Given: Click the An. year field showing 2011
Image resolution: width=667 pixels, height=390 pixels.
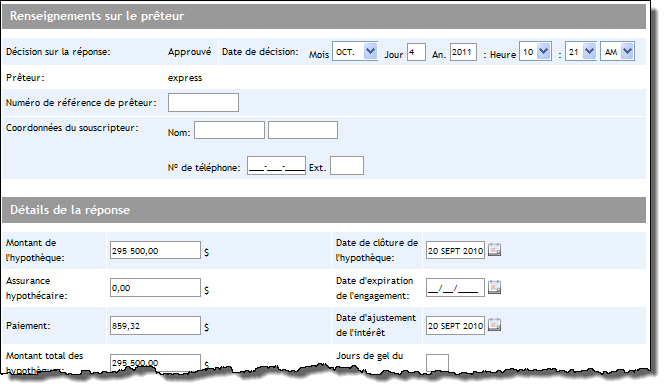Looking at the screenshot, I should [x=463, y=52].
